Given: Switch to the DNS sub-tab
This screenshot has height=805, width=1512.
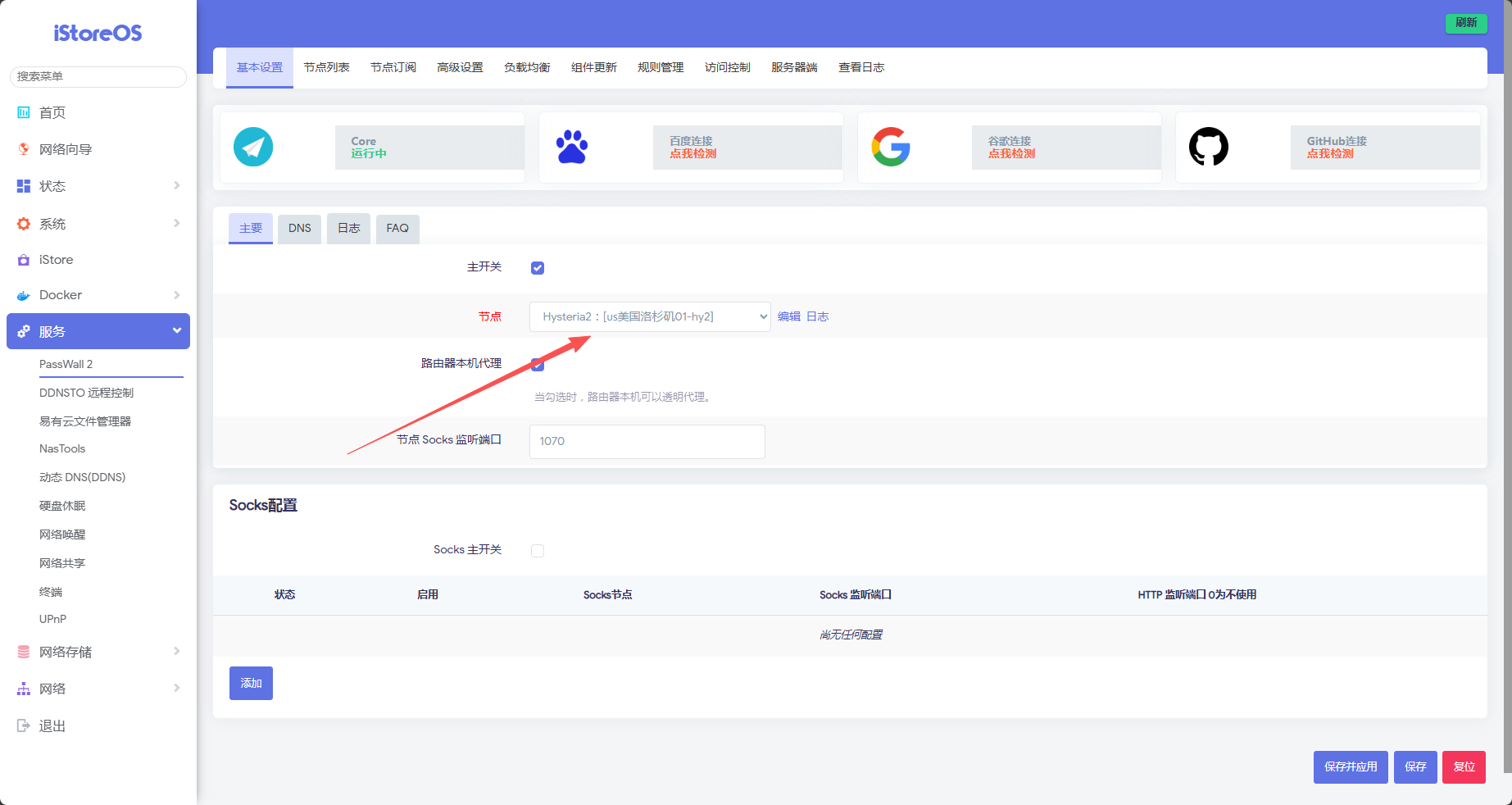Looking at the screenshot, I should pyautogui.click(x=300, y=229).
